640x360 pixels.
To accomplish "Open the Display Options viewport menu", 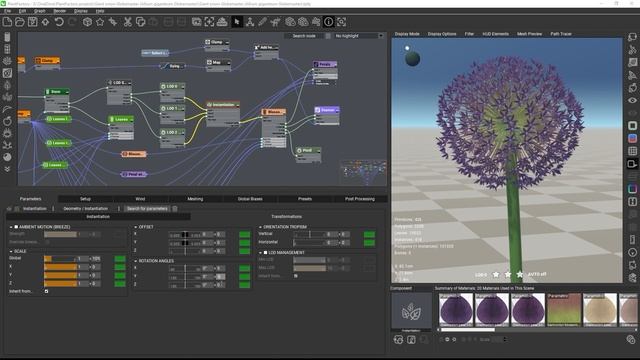I will coord(442,34).
